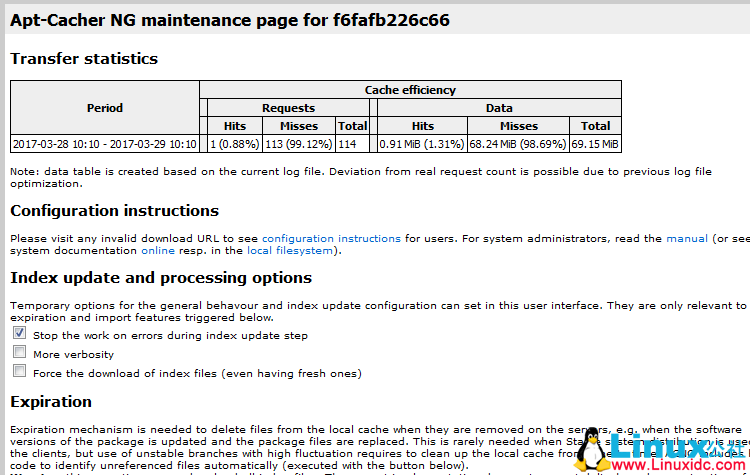Uncheck Stop the work on errors checkbox
Image resolution: width=750 pixels, height=475 pixels.
[19, 333]
